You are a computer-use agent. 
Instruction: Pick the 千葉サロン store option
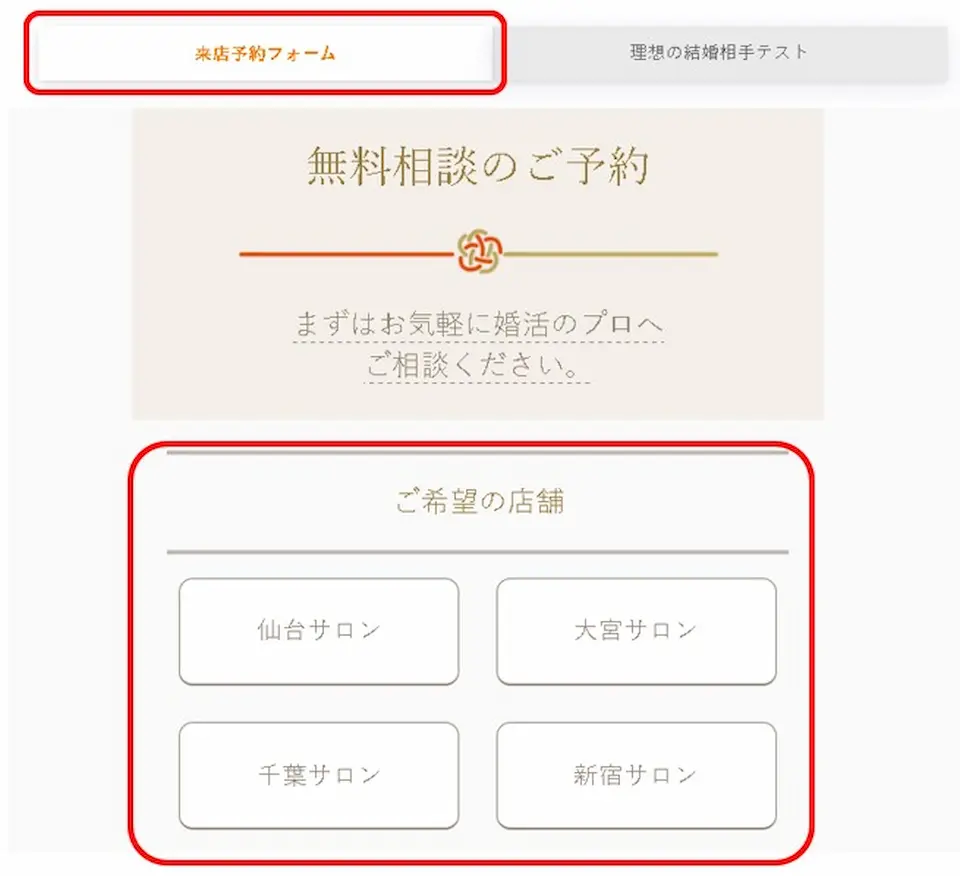coord(319,776)
